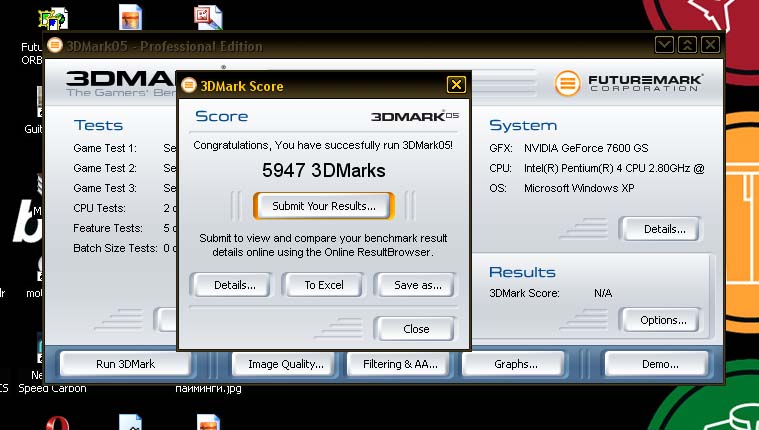This screenshot has width=759, height=430.
Task: Click the 3DMark05 main window title icon
Action: tap(55, 46)
